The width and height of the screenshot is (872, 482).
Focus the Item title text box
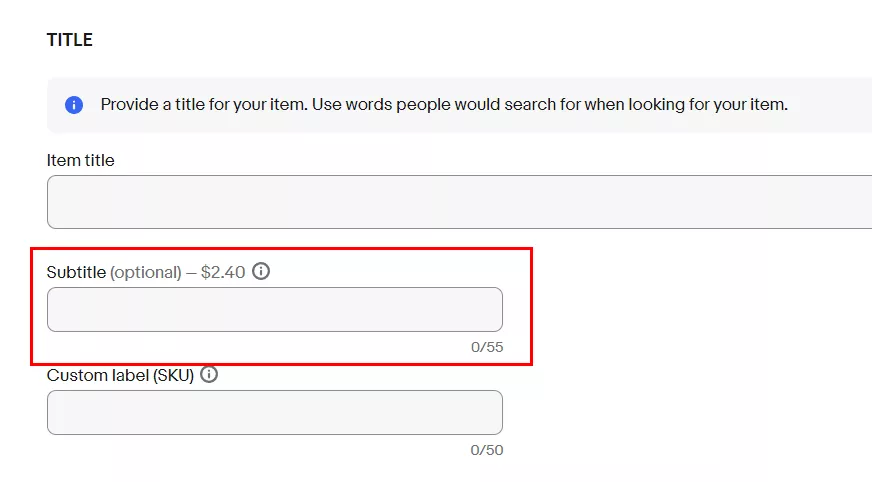point(459,202)
